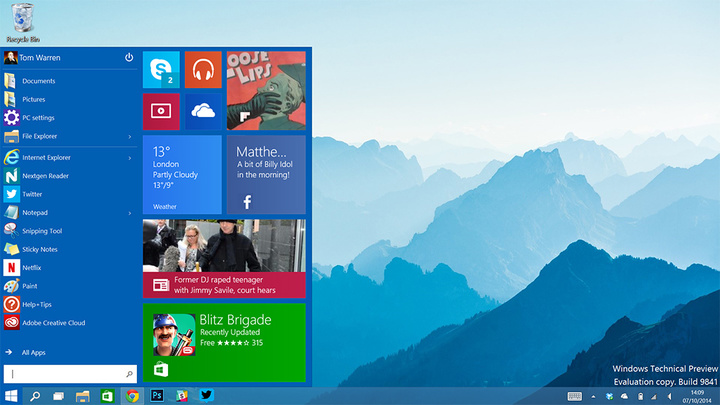
Task: Open the Skype tile
Action: 161,69
